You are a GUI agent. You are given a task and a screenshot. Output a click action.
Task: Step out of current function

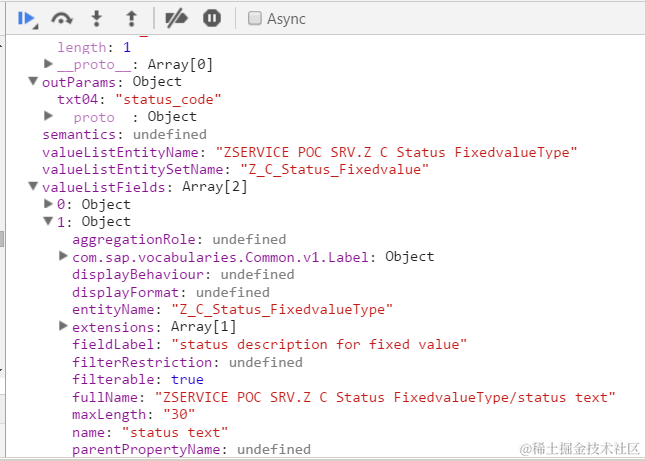point(131,19)
